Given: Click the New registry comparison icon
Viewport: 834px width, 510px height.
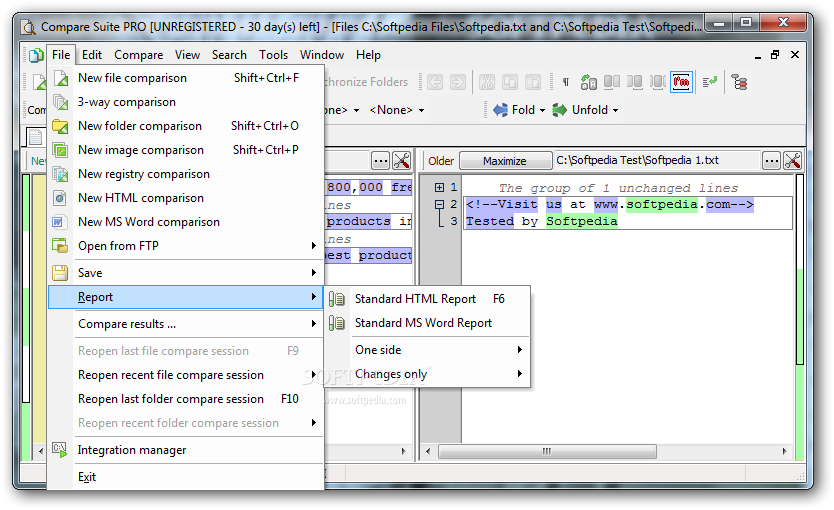Looking at the screenshot, I should [x=61, y=174].
